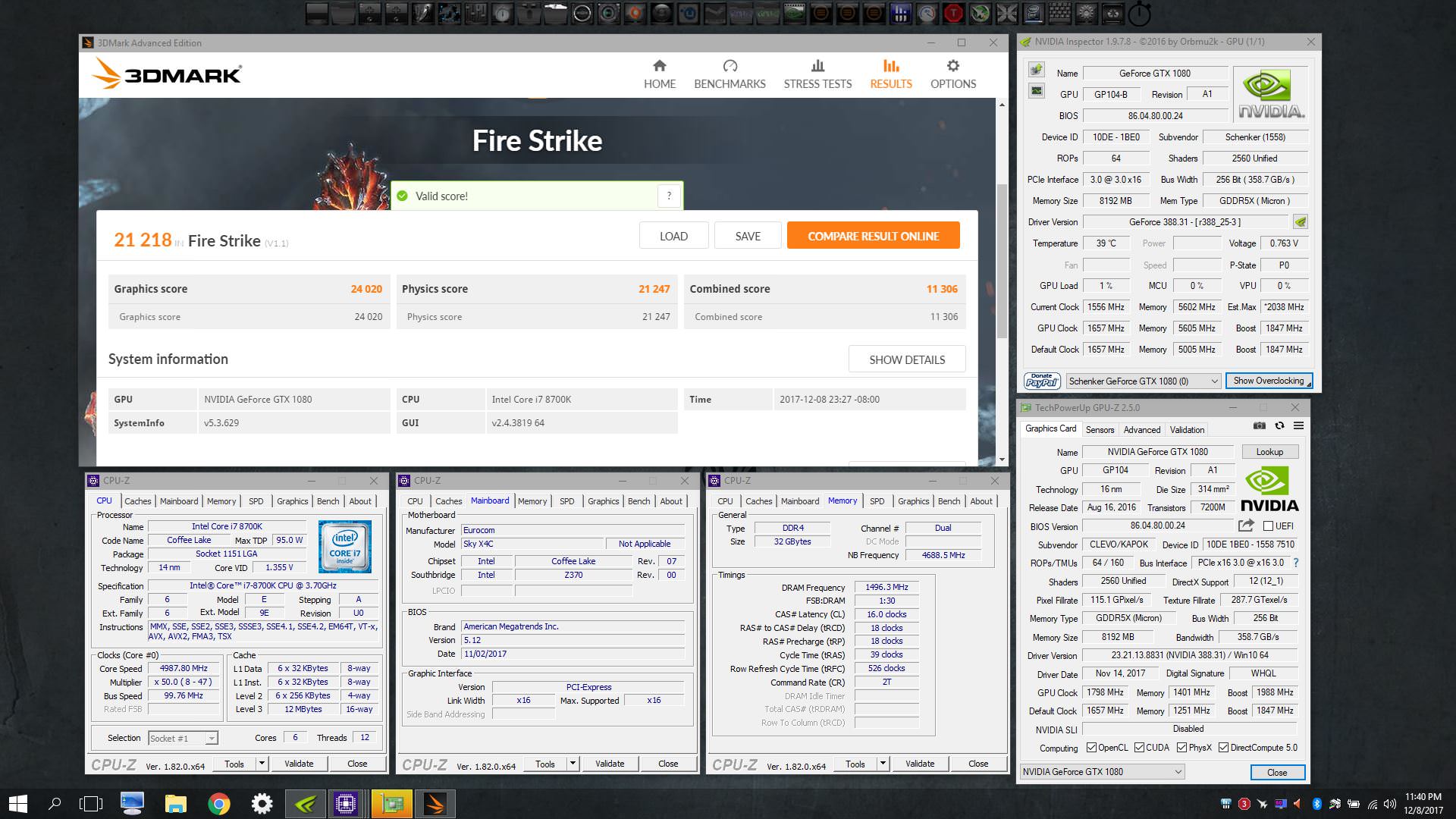1456x819 pixels.
Task: Switch to NVIDIA Inspector taskbar icon
Action: pyautogui.click(x=305, y=803)
